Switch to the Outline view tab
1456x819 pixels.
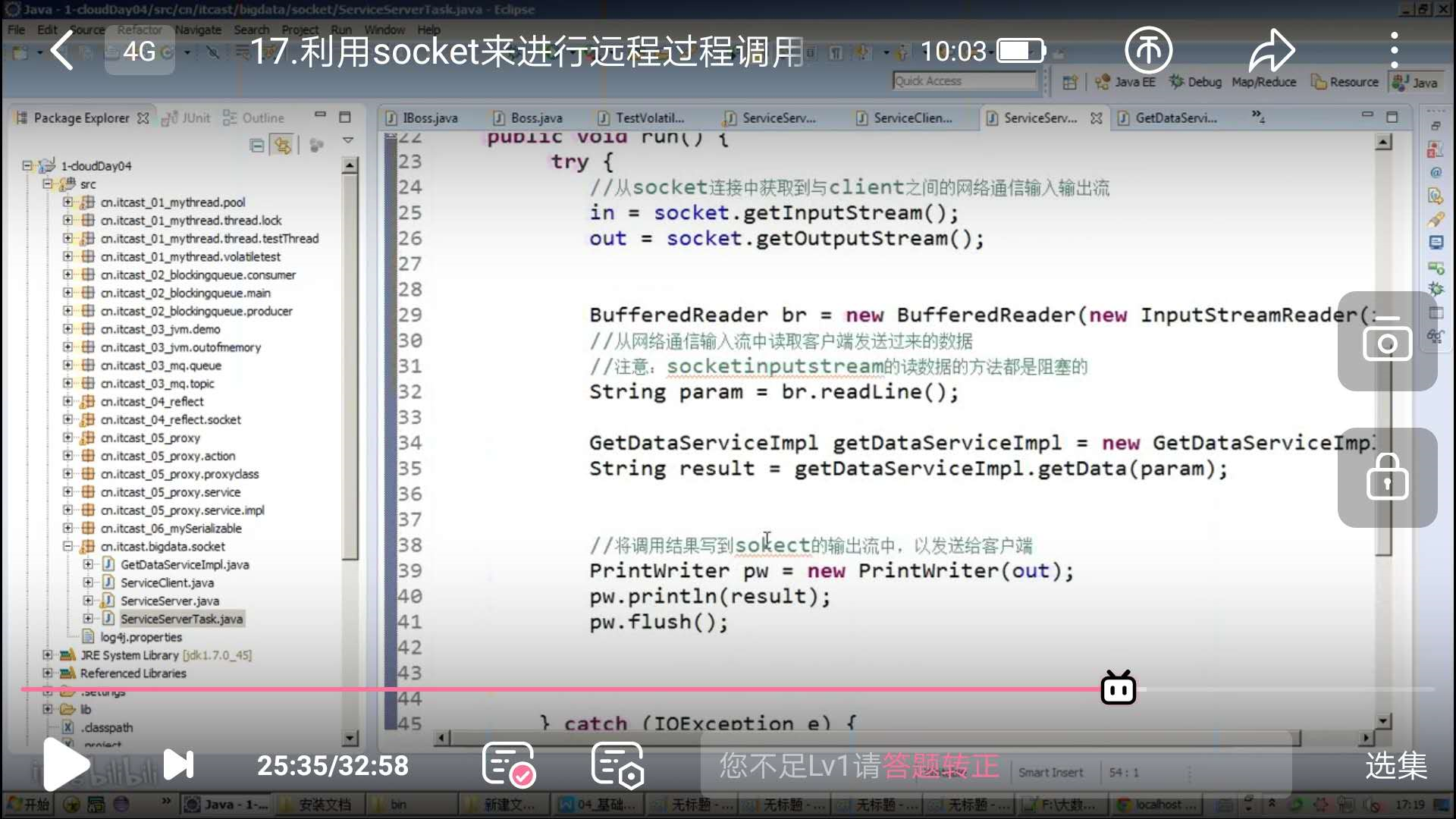coord(254,118)
